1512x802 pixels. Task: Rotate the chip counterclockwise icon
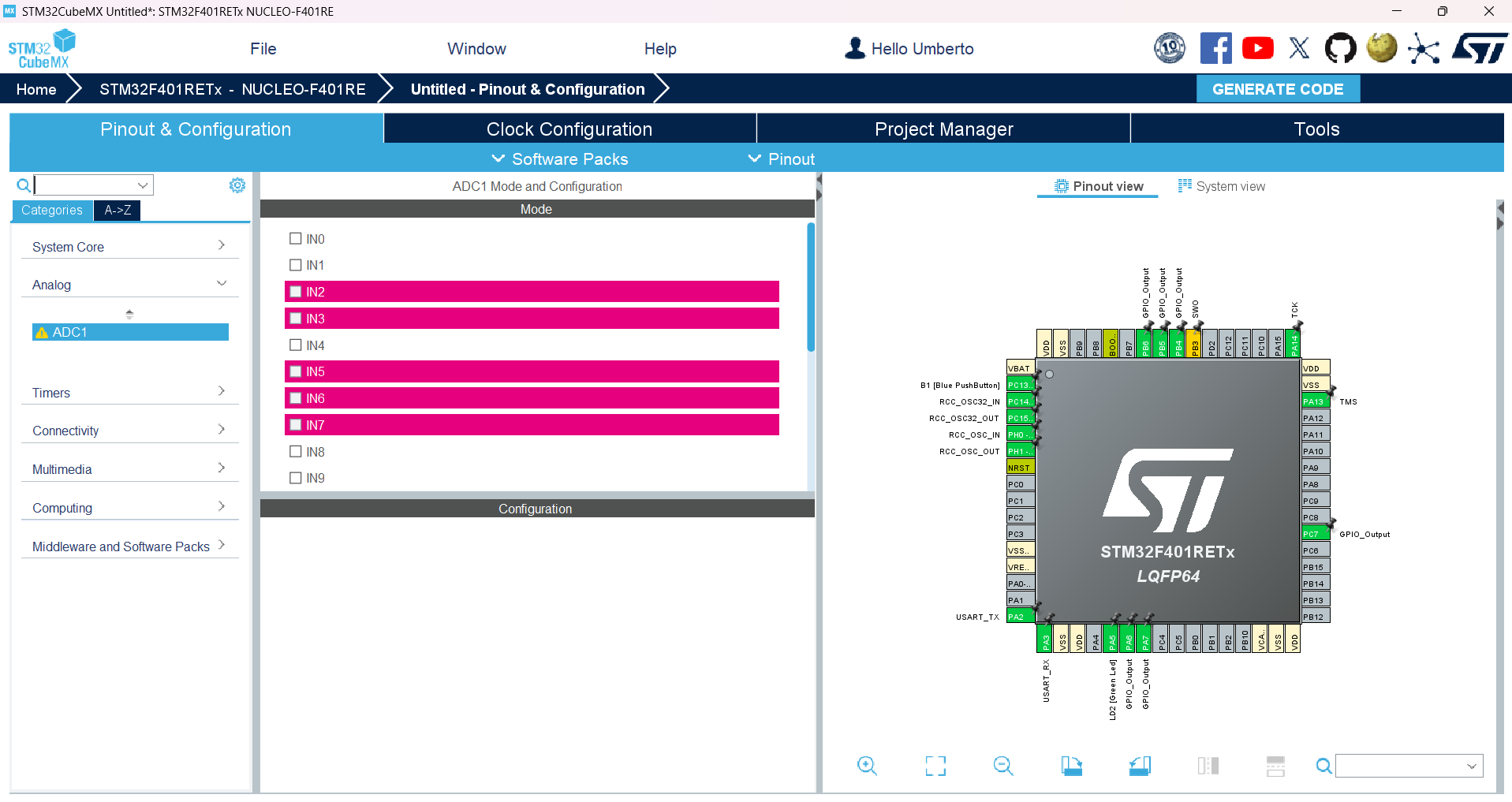(1140, 766)
